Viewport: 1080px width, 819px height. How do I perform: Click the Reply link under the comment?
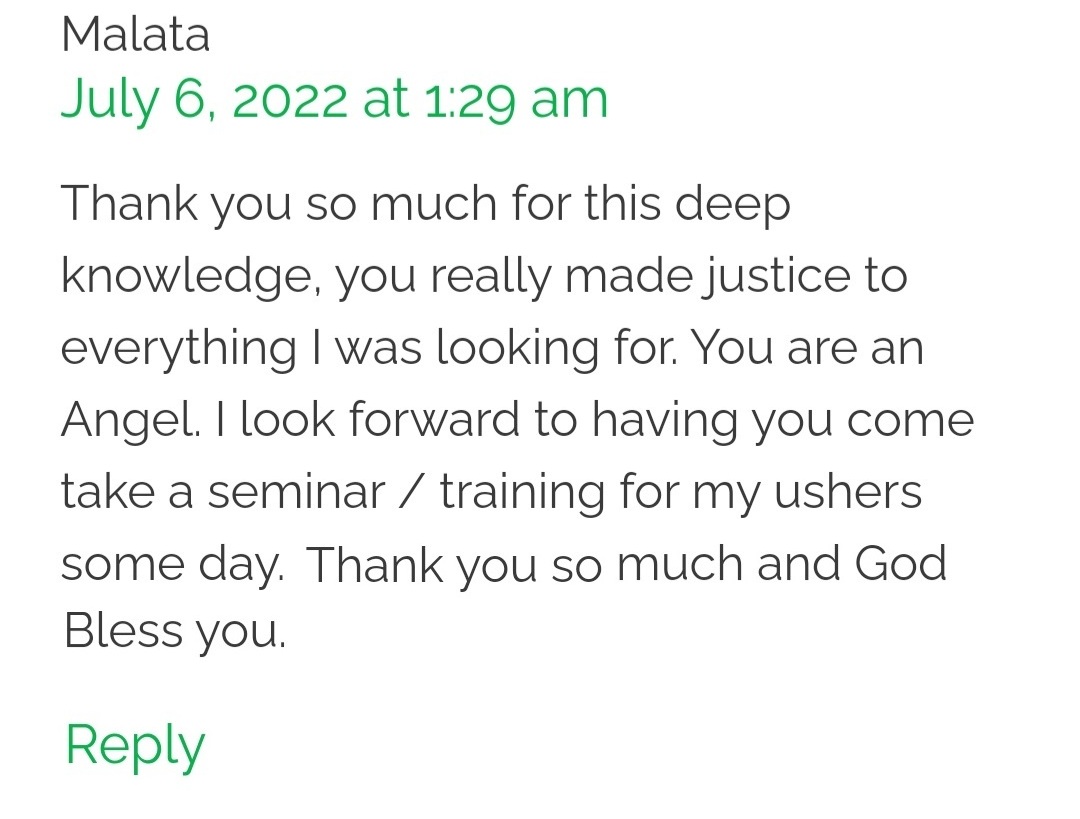(135, 746)
